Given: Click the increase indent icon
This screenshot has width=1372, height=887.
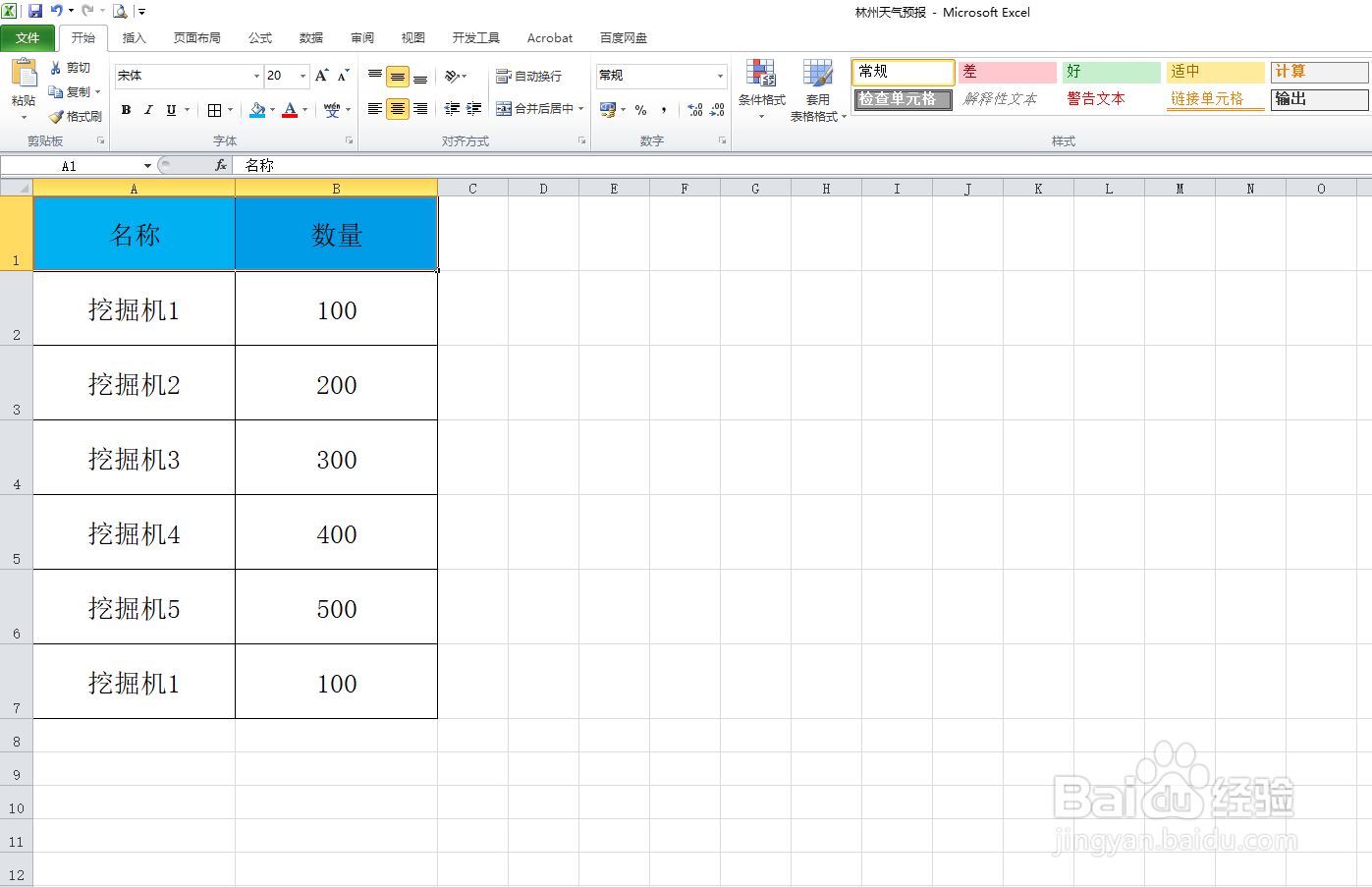Looking at the screenshot, I should point(474,109).
